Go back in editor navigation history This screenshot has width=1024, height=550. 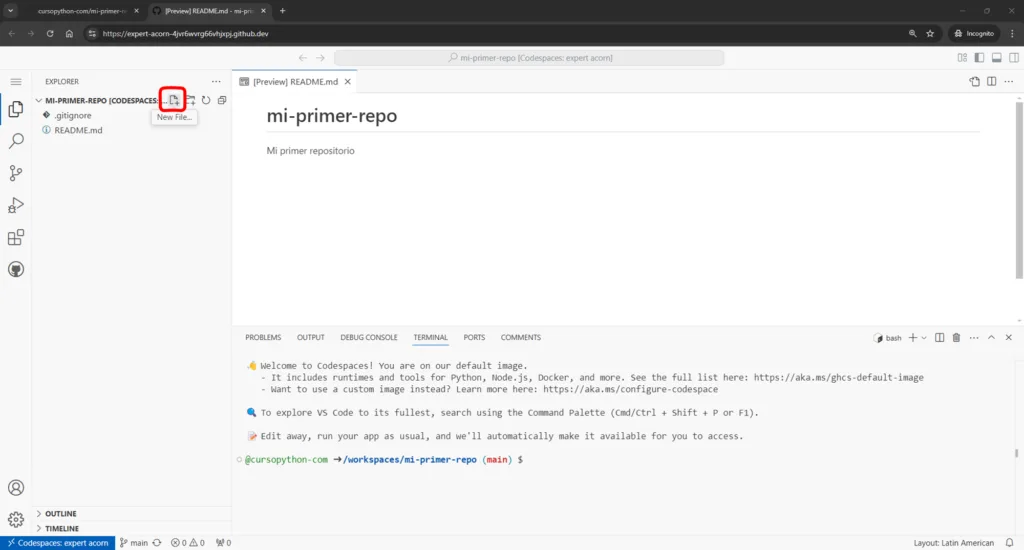point(303,57)
